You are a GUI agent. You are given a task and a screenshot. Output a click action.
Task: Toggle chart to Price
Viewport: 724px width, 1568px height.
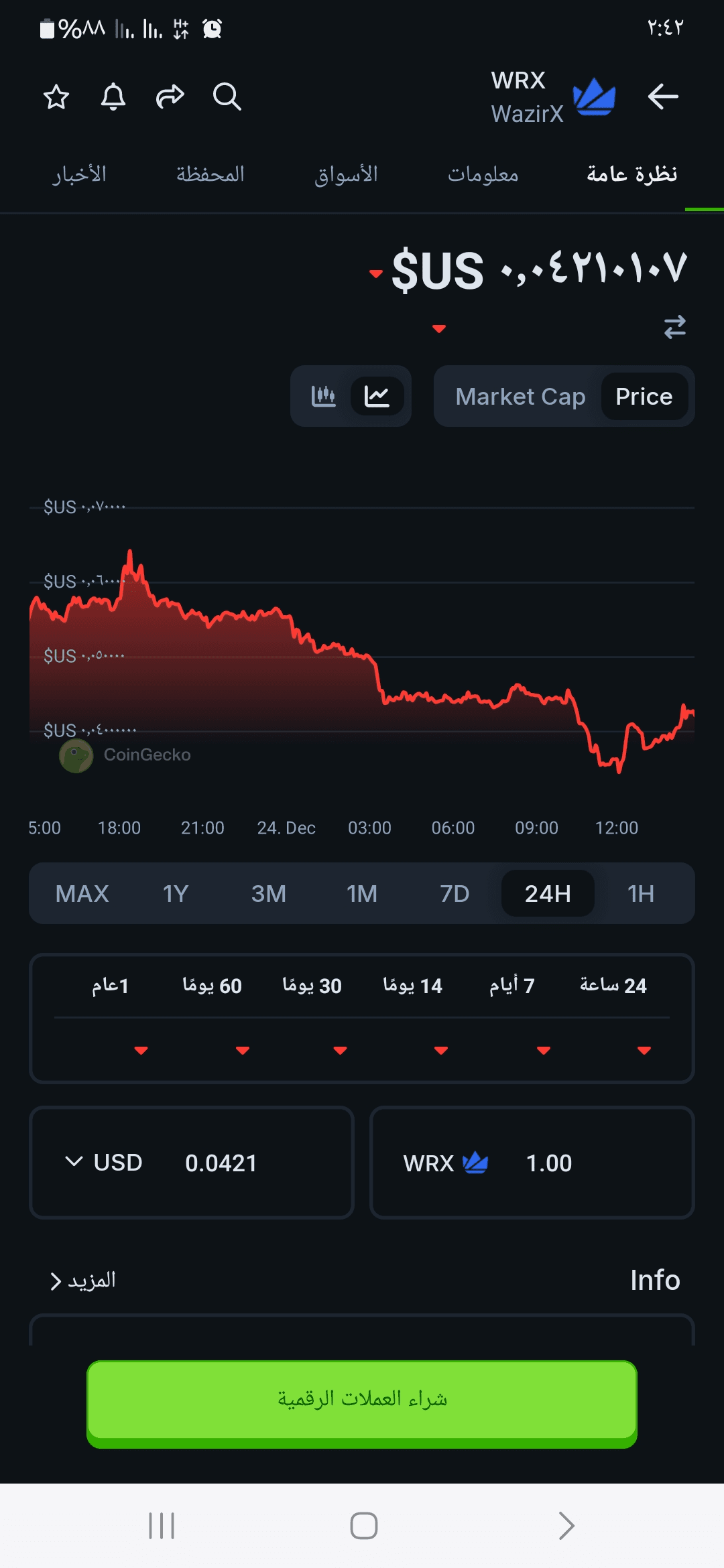click(644, 397)
